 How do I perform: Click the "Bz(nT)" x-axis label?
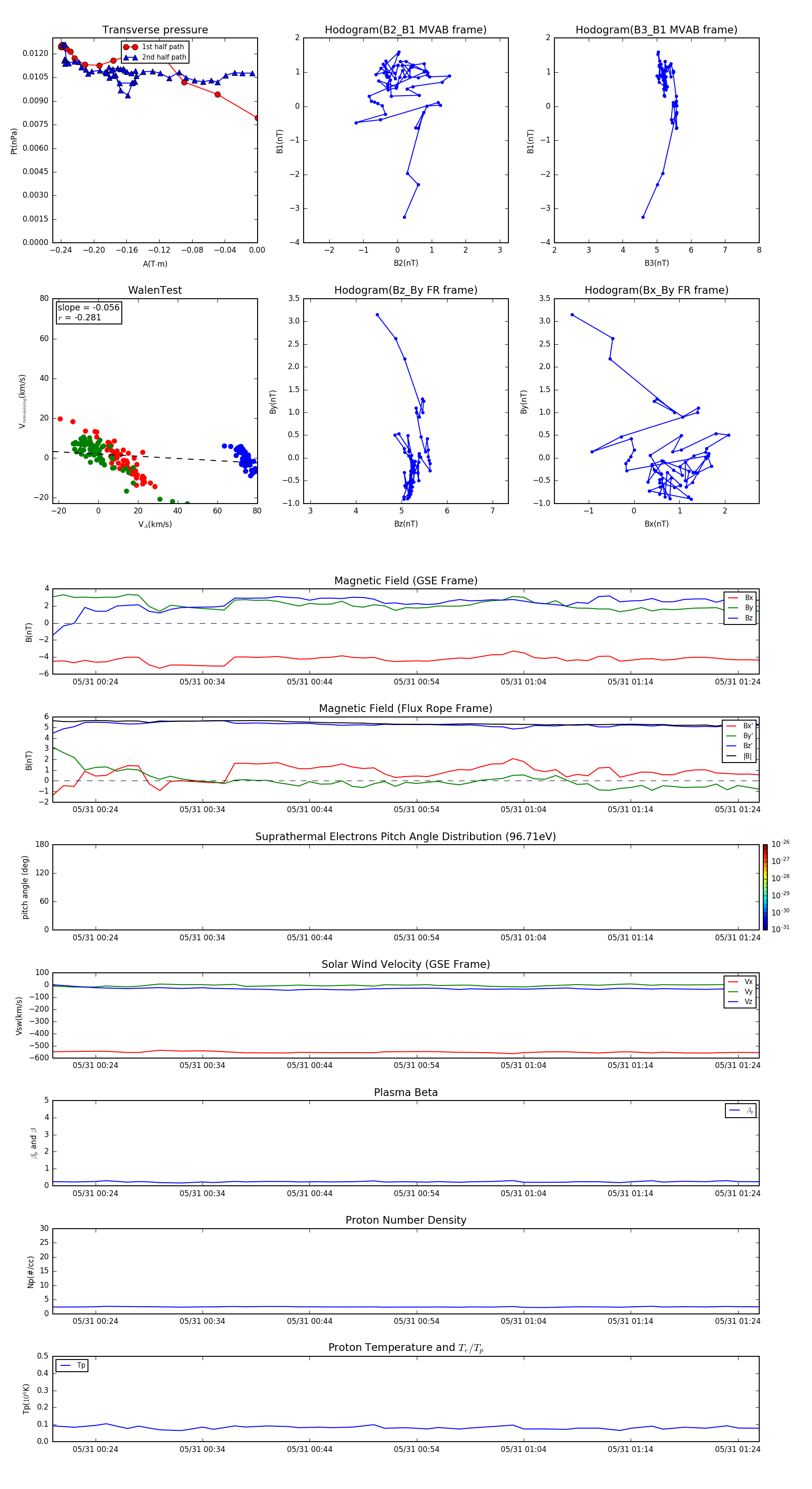(x=406, y=524)
